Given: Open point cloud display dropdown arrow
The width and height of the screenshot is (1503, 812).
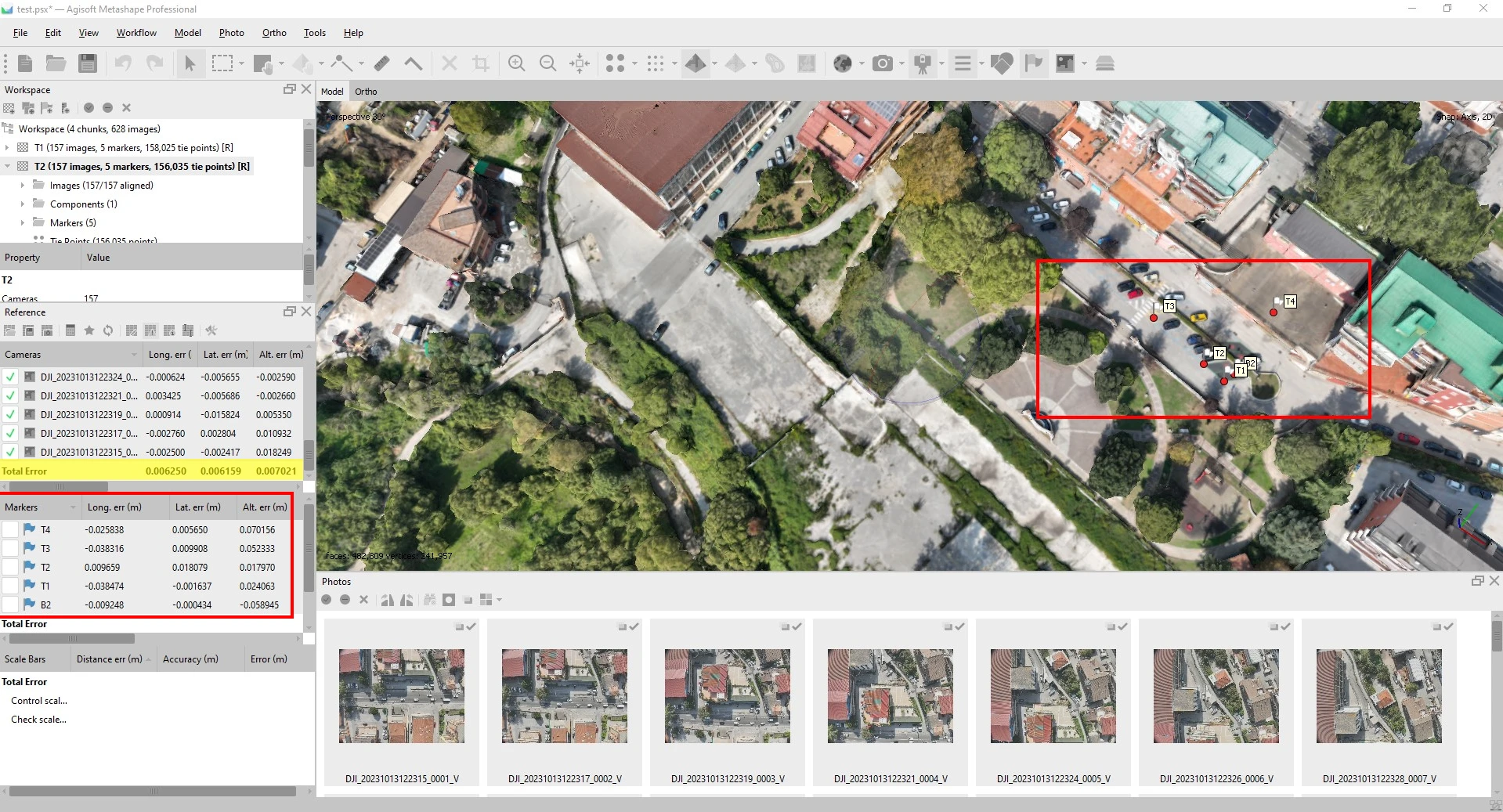Looking at the screenshot, I should [635, 63].
